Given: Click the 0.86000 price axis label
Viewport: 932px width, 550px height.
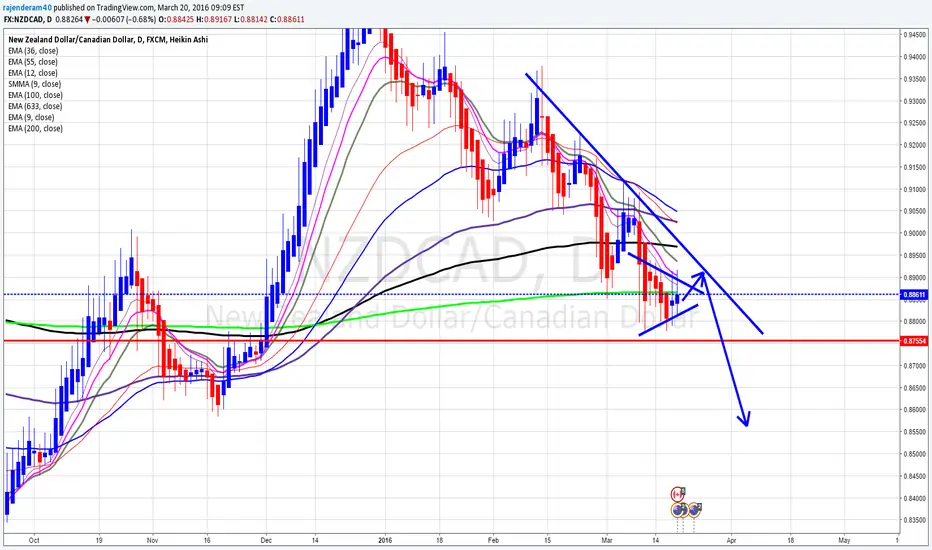Looking at the screenshot, I should (914, 410).
